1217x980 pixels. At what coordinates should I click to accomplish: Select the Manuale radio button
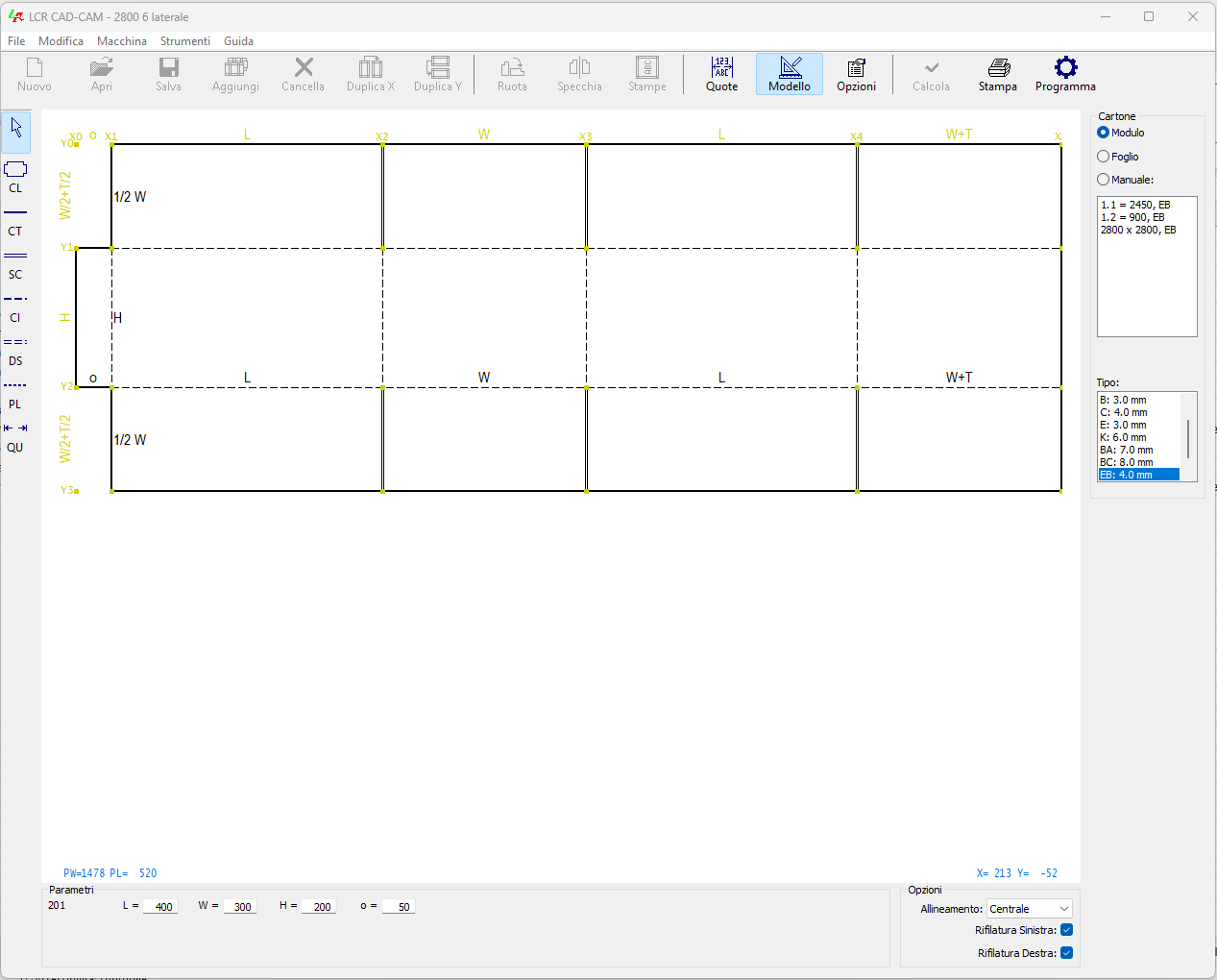pyautogui.click(x=1104, y=180)
